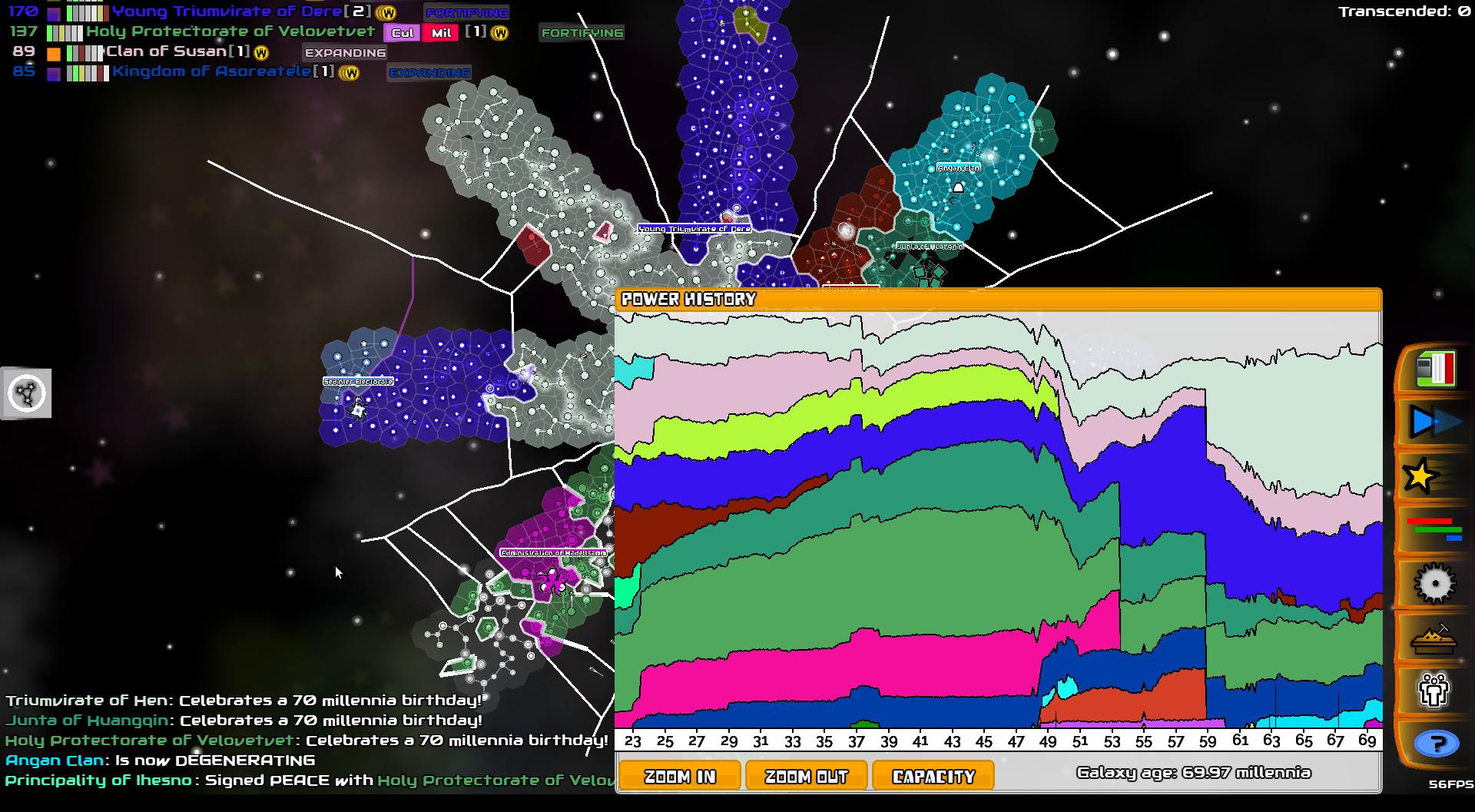Click Angan Clan in the news feed
The height and width of the screenshot is (812, 1475).
(52, 760)
